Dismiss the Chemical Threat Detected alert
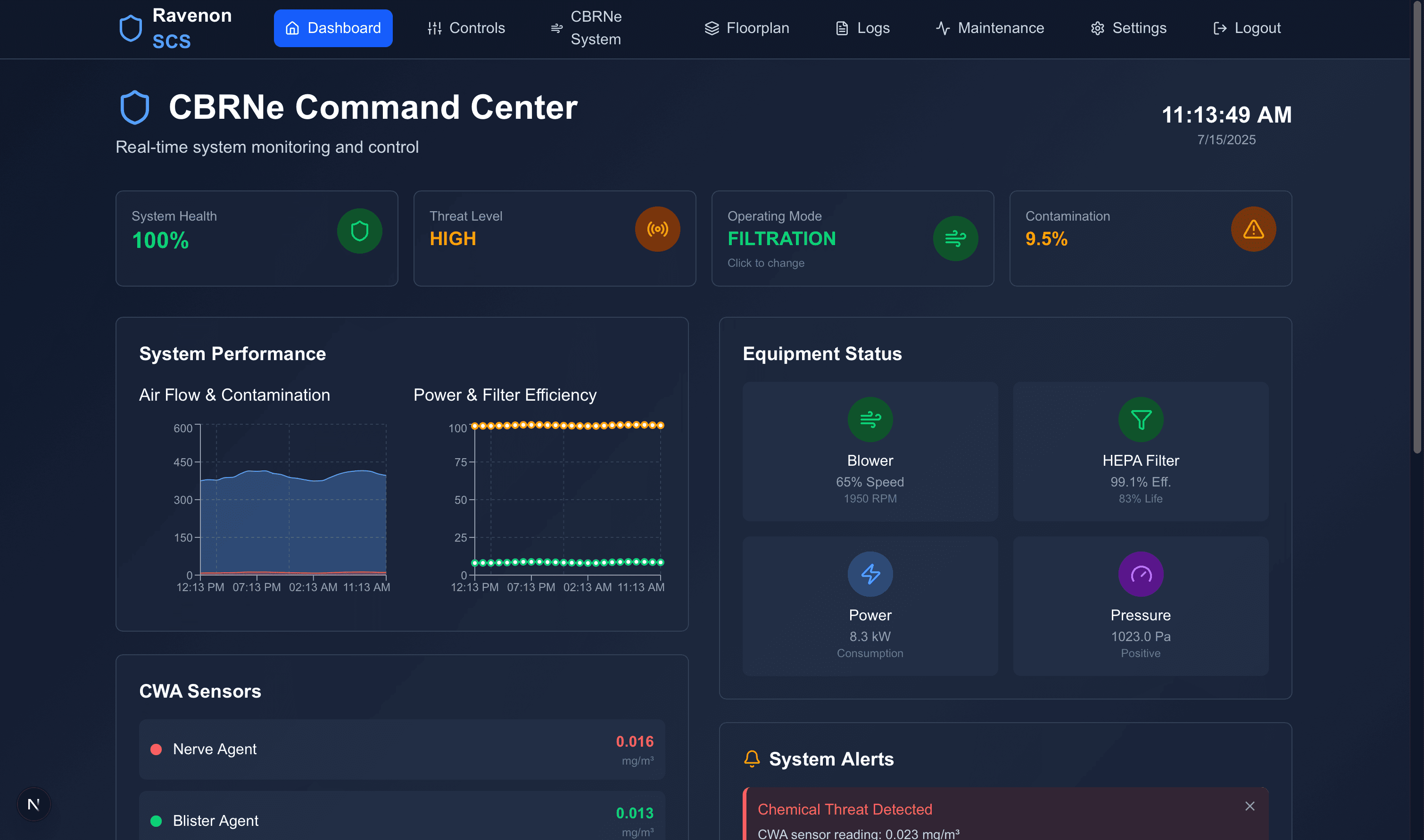This screenshot has height=840, width=1424. (1250, 806)
